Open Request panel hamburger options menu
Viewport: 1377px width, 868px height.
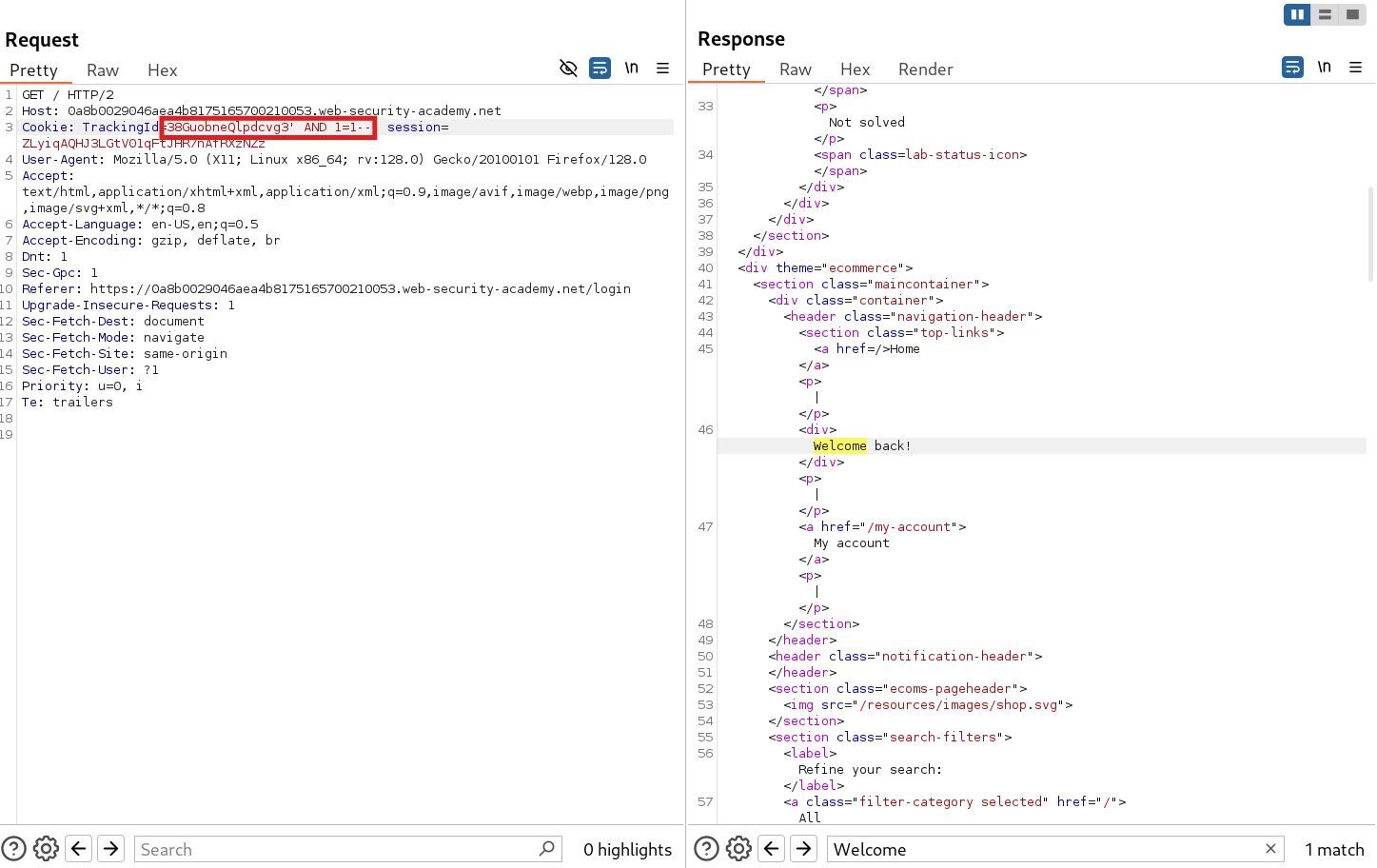663,69
